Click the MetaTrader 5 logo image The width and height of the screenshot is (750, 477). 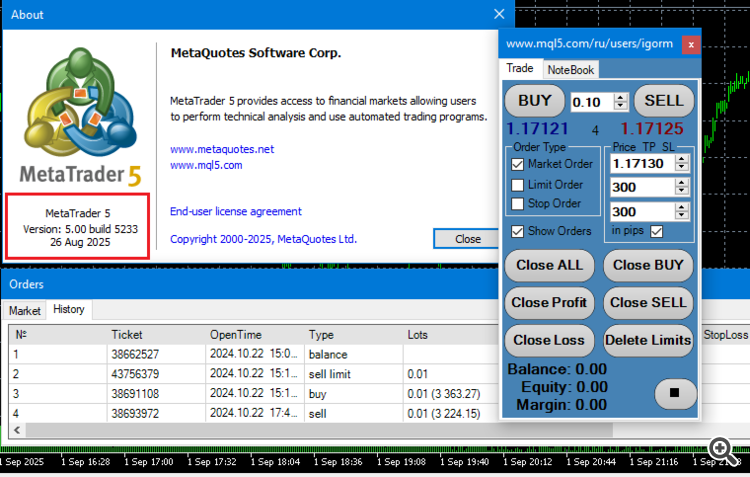click(x=80, y=116)
